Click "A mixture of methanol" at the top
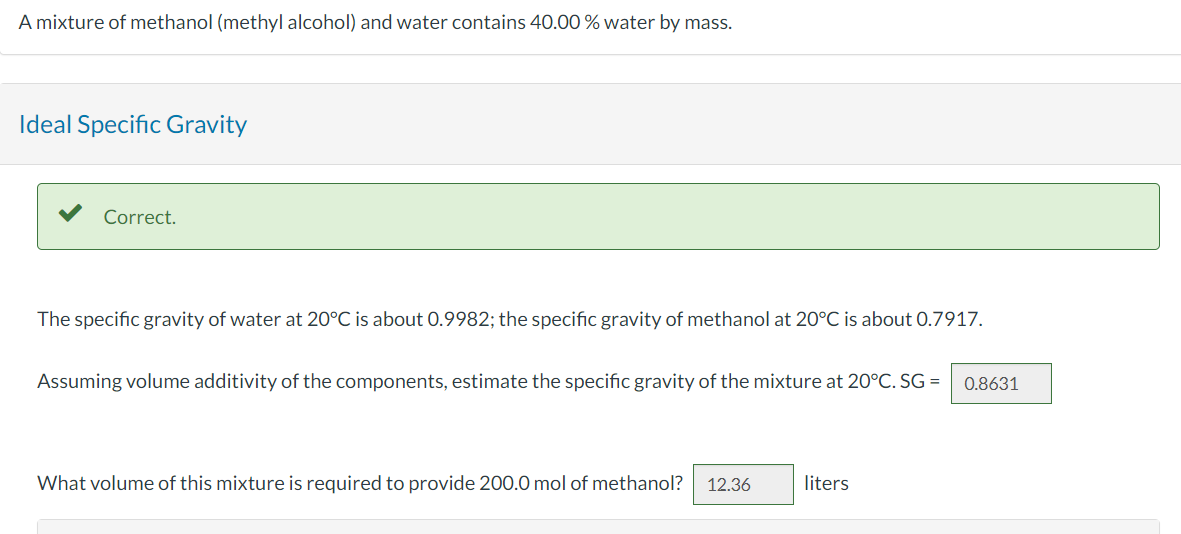Screen dimensions: 1181x534 (x=112, y=22)
